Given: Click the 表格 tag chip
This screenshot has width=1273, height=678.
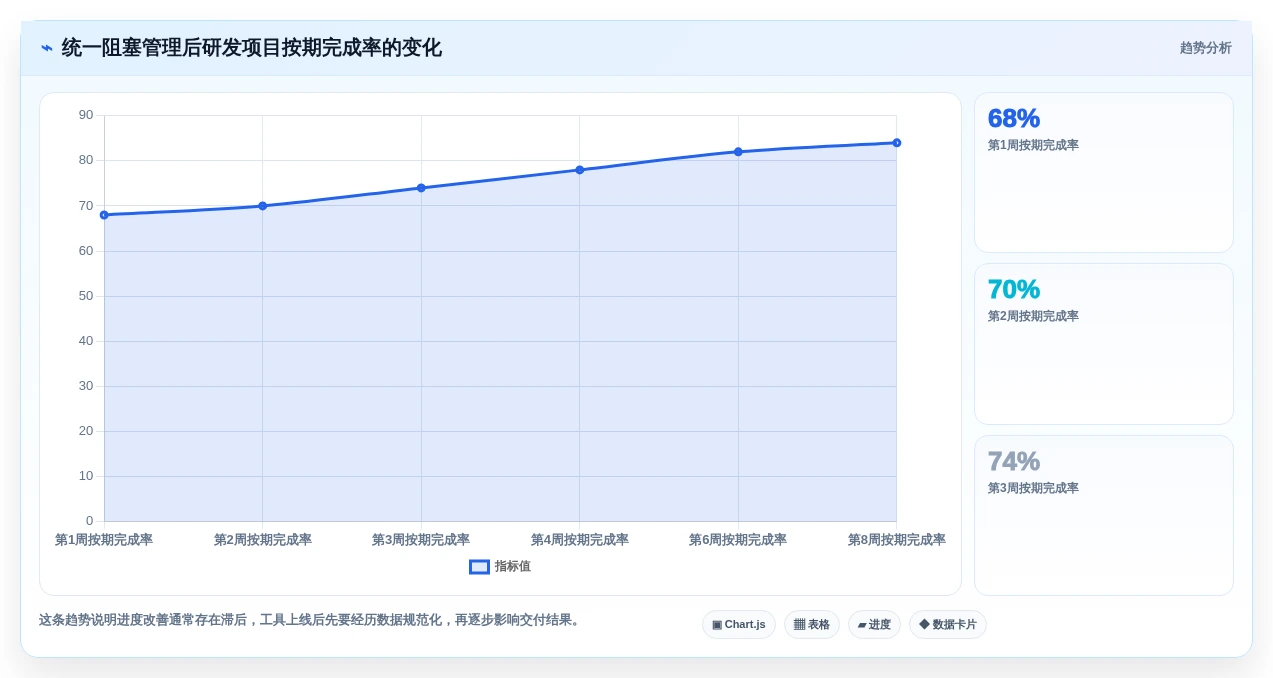Looking at the screenshot, I should point(812,624).
